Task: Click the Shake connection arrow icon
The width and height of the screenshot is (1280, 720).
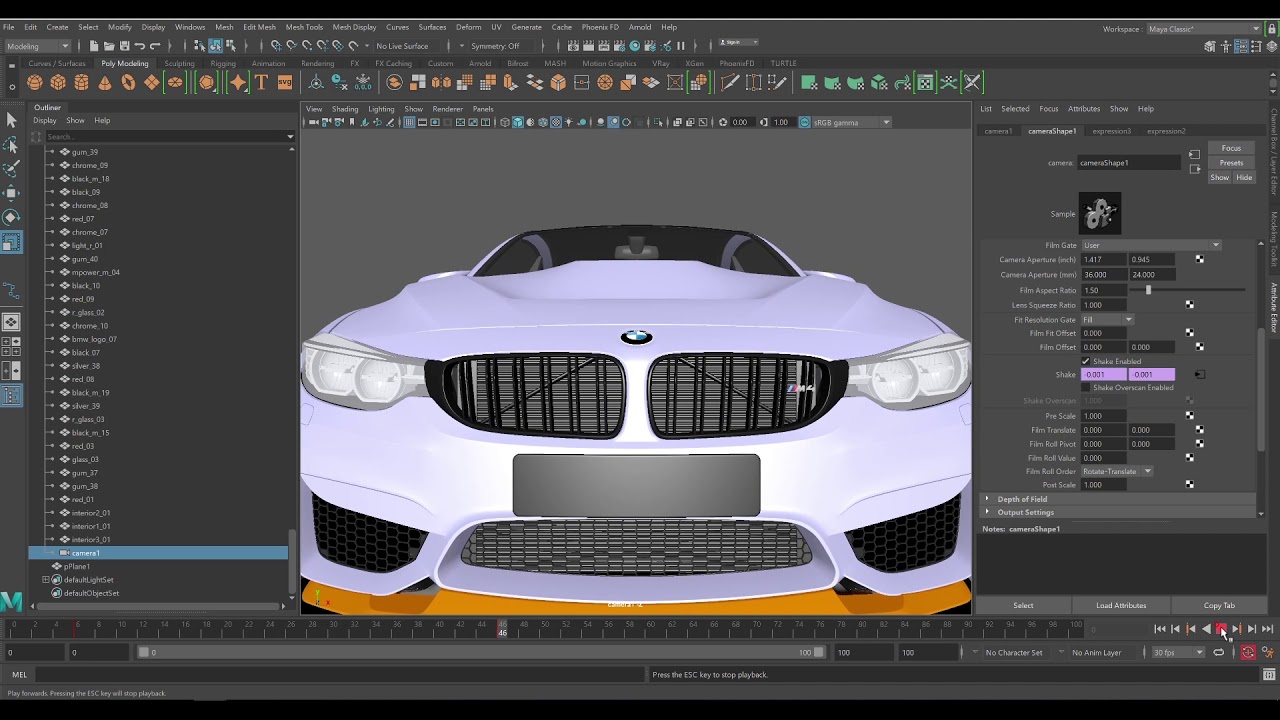Action: [1199, 374]
